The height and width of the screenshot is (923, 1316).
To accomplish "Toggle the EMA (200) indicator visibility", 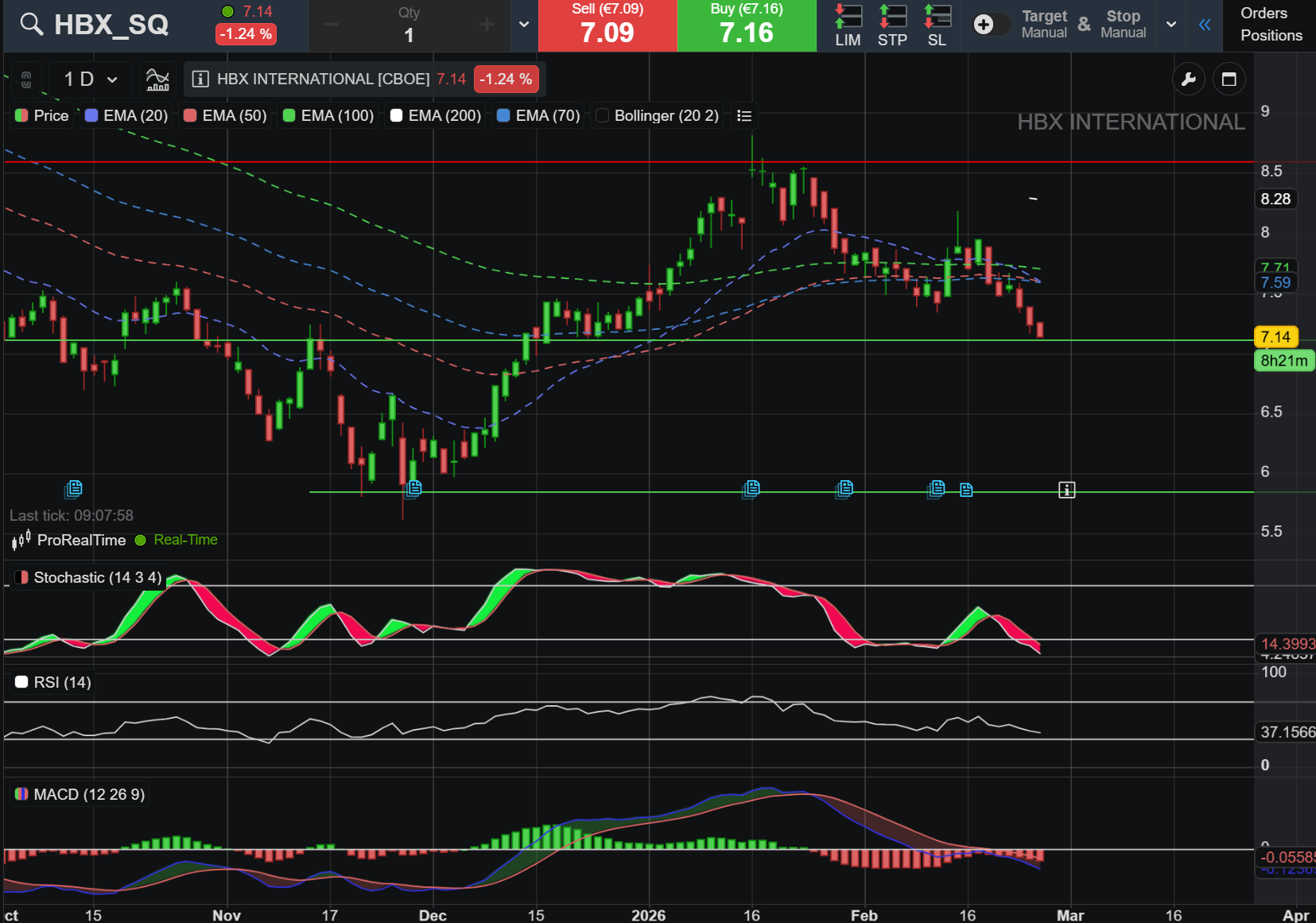I will click(436, 116).
